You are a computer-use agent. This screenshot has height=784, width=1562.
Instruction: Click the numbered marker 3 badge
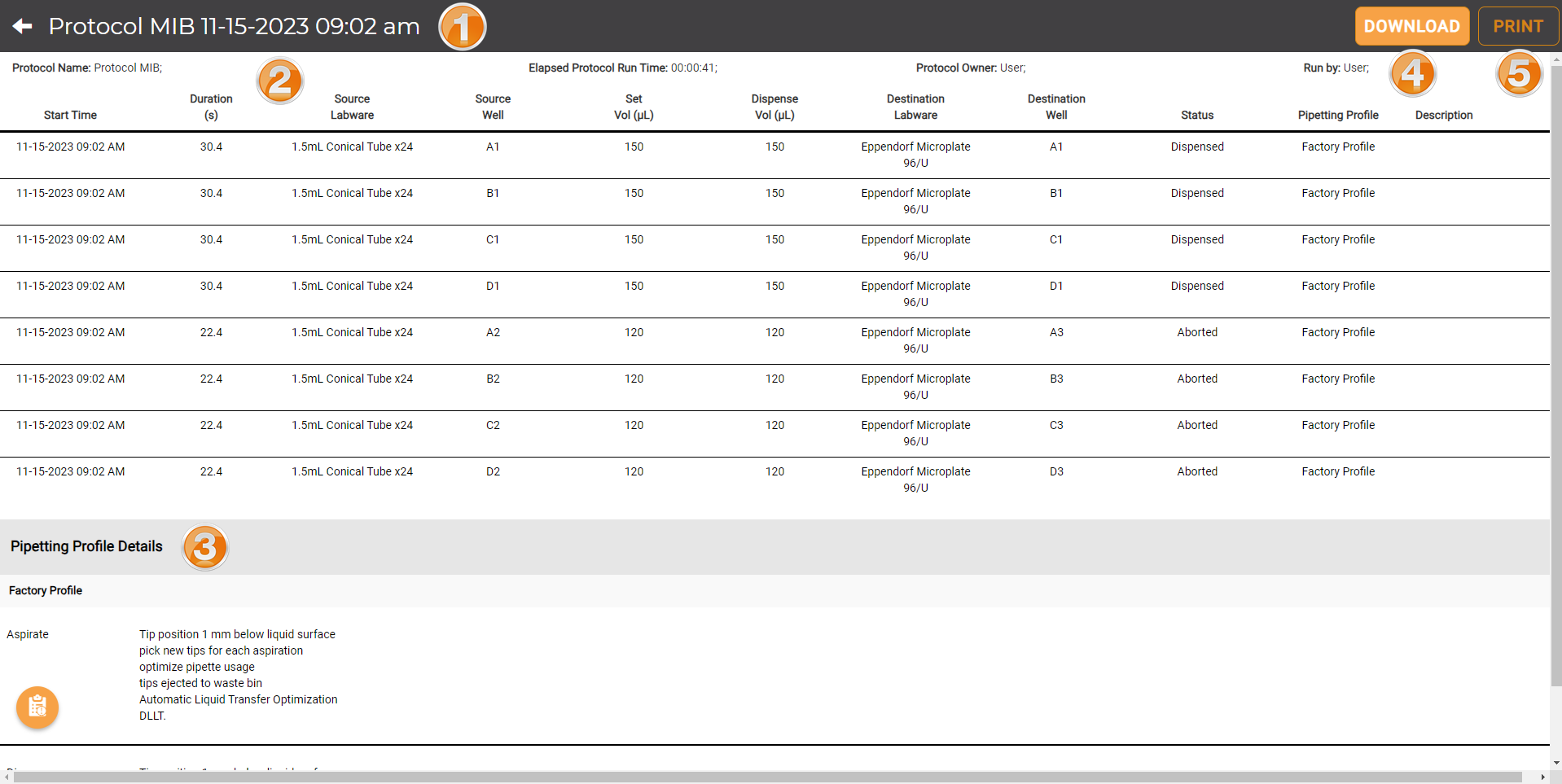pyautogui.click(x=204, y=547)
